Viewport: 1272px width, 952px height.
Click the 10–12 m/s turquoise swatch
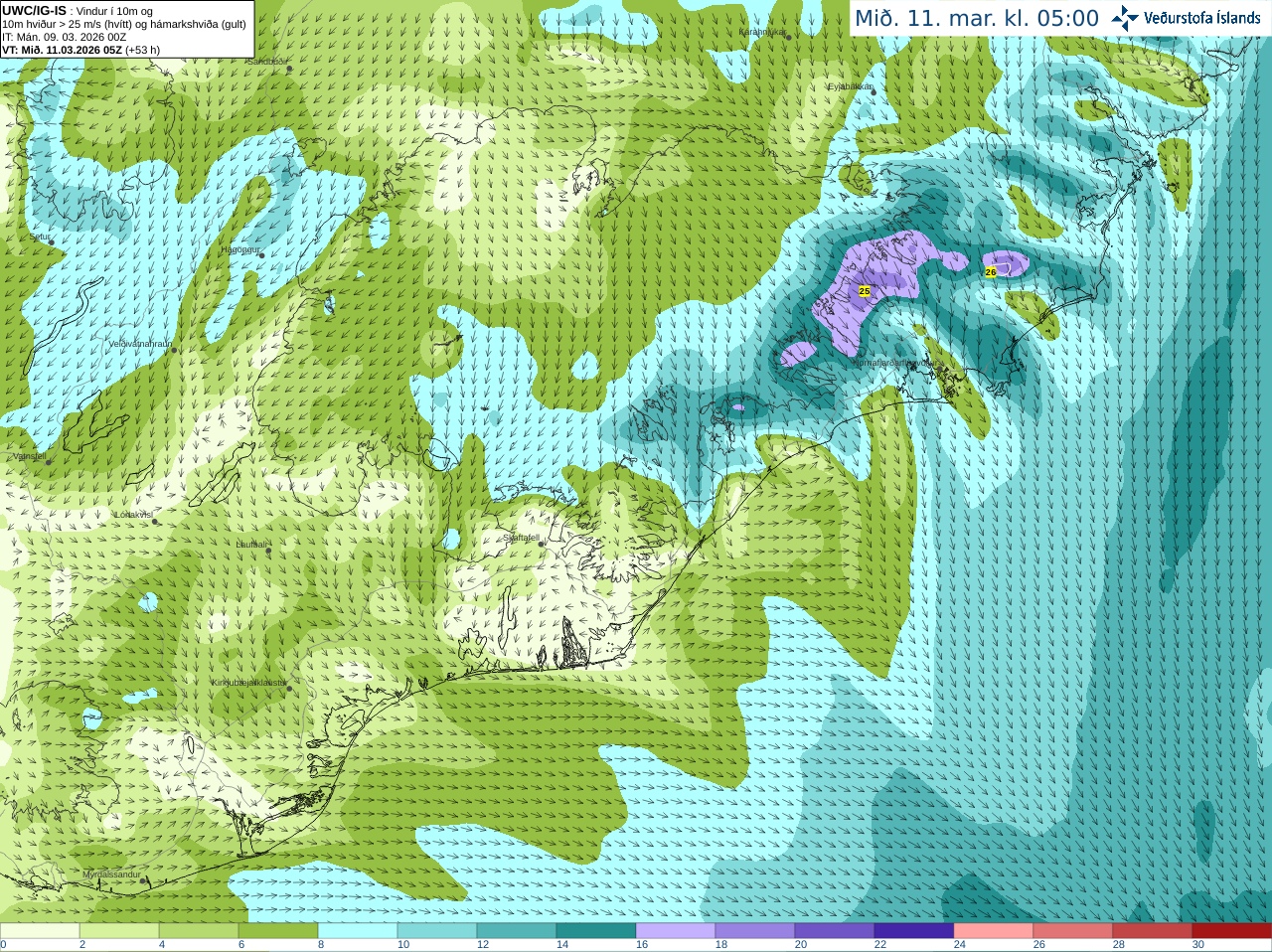437,930
